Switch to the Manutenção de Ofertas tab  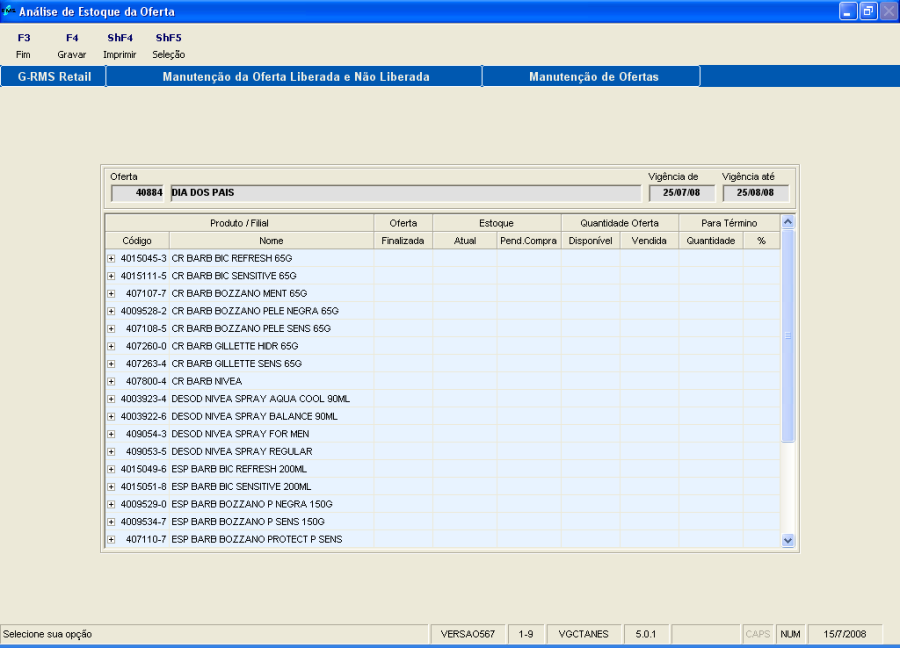(x=592, y=76)
